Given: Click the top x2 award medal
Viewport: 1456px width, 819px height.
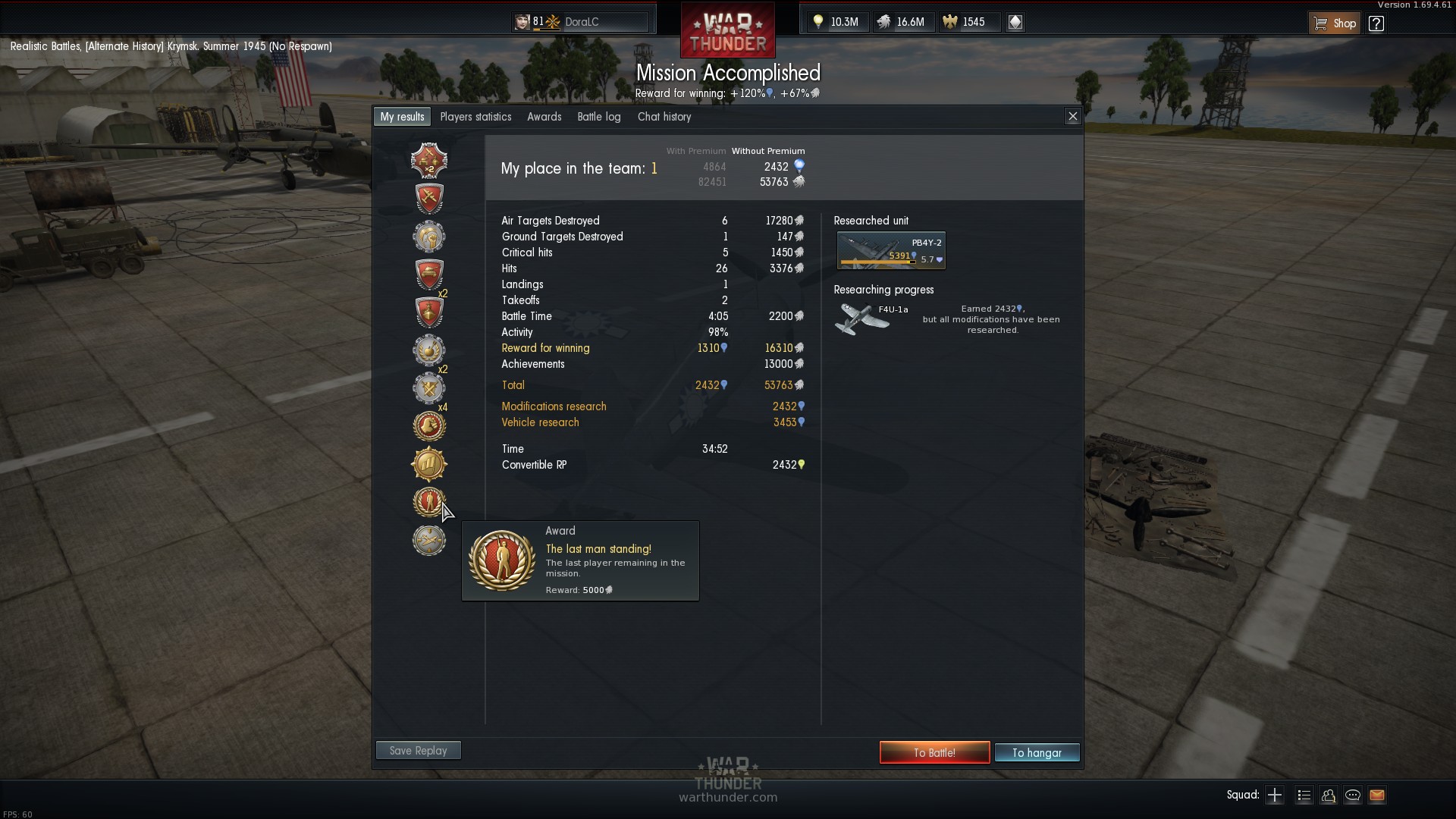Looking at the screenshot, I should pos(429,161).
